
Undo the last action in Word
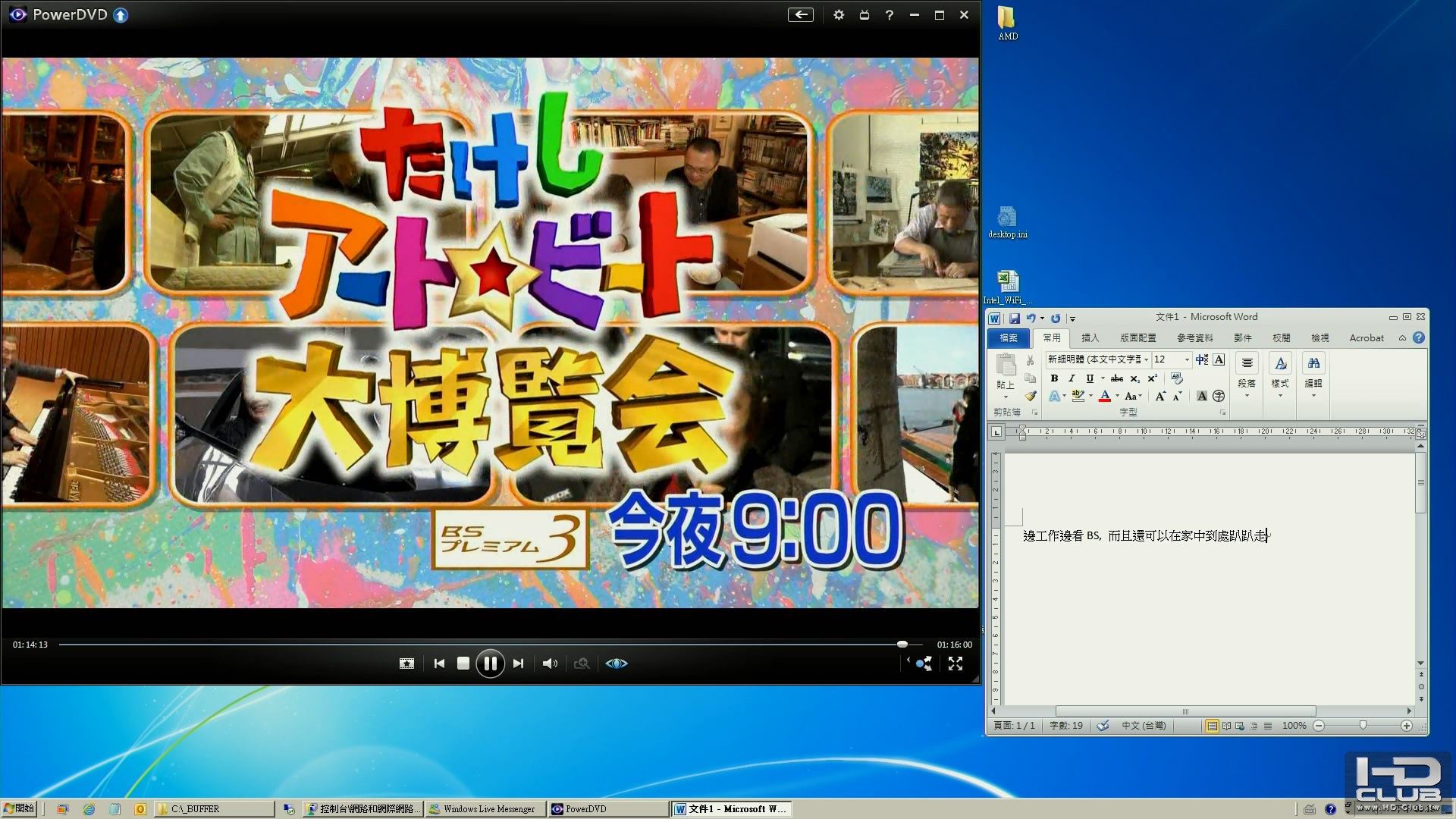click(x=1031, y=318)
